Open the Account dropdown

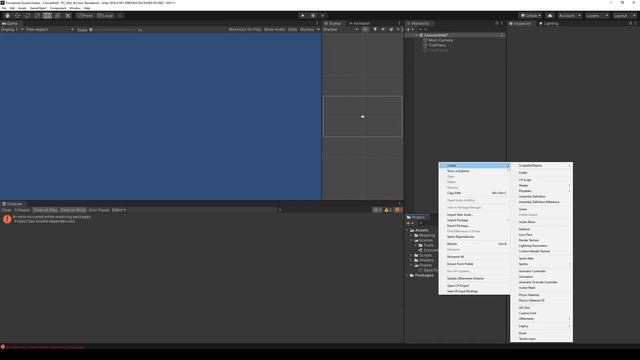pyautogui.click(x=569, y=16)
